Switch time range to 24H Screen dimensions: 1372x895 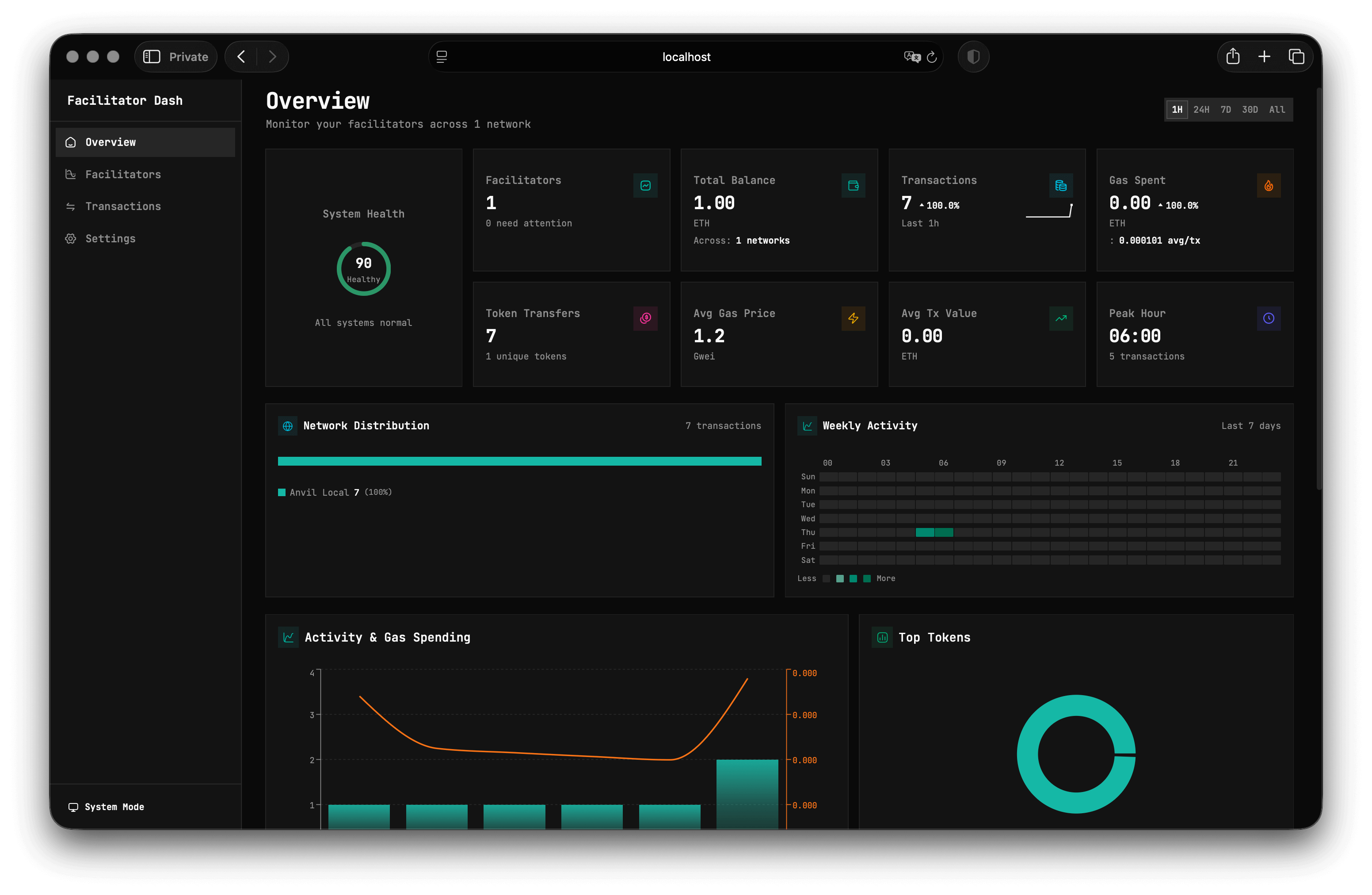(1201, 110)
